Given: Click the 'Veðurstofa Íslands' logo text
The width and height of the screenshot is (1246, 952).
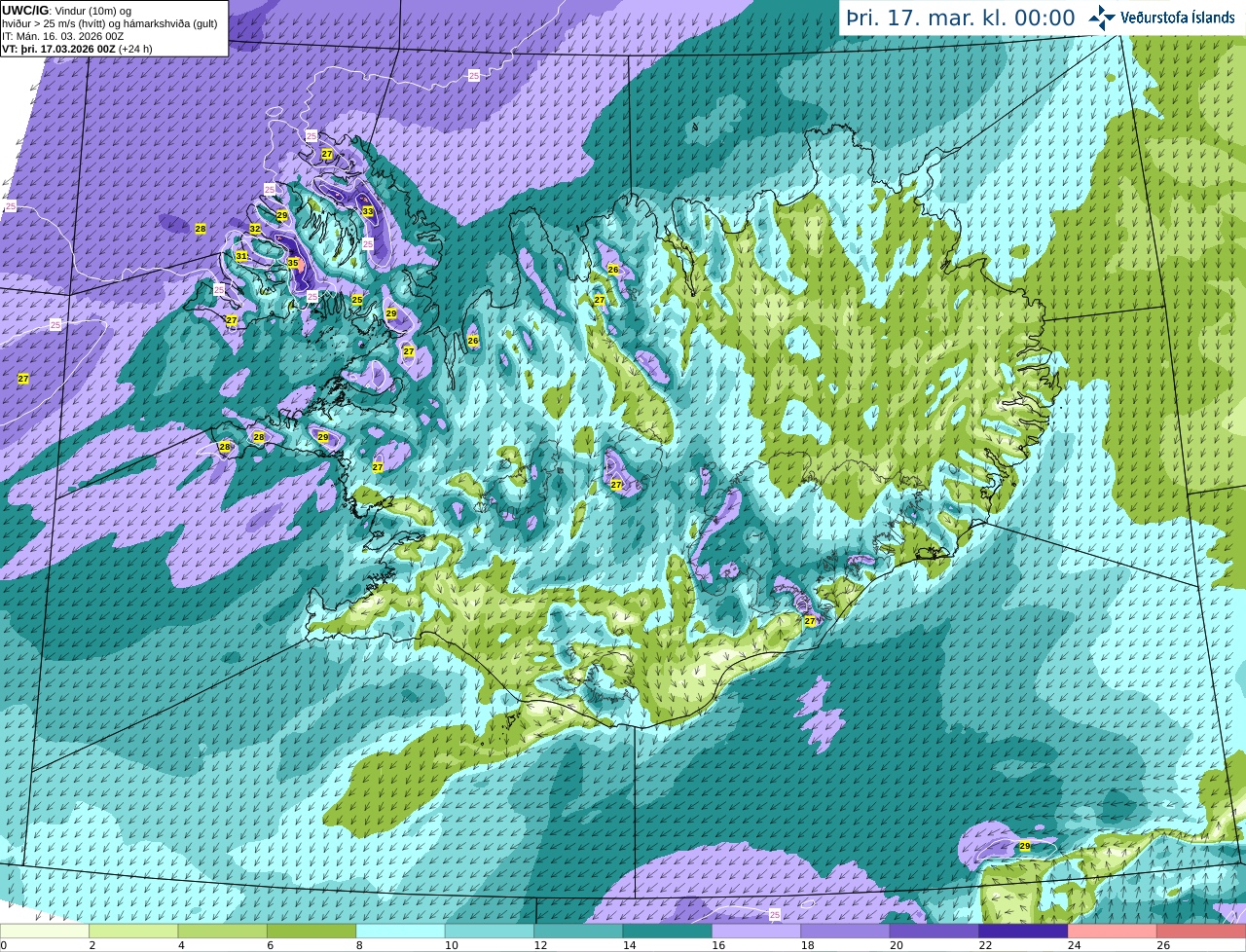Looking at the screenshot, I should point(1178,18).
